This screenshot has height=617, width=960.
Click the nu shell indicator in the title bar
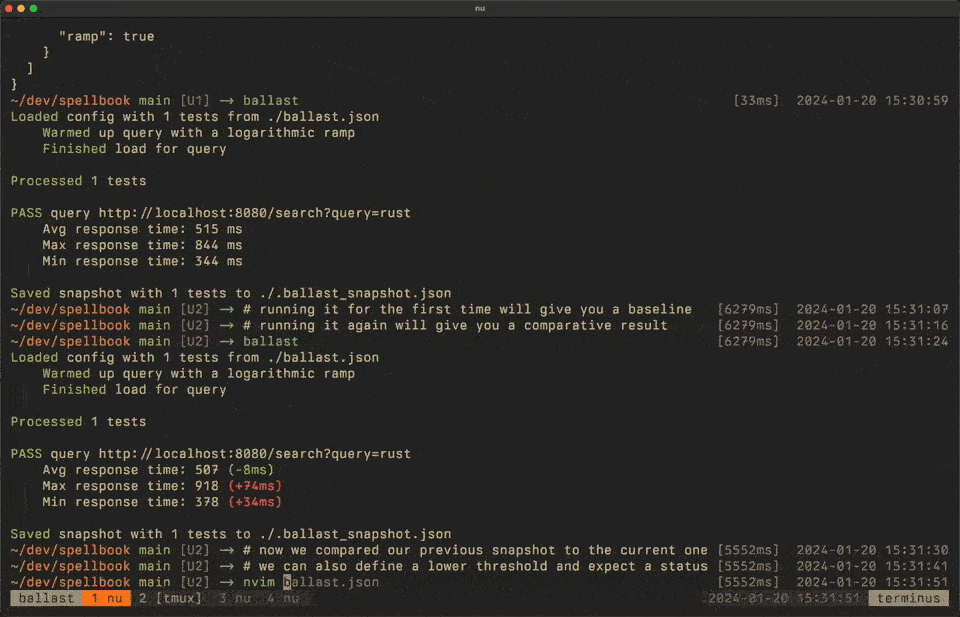click(479, 8)
